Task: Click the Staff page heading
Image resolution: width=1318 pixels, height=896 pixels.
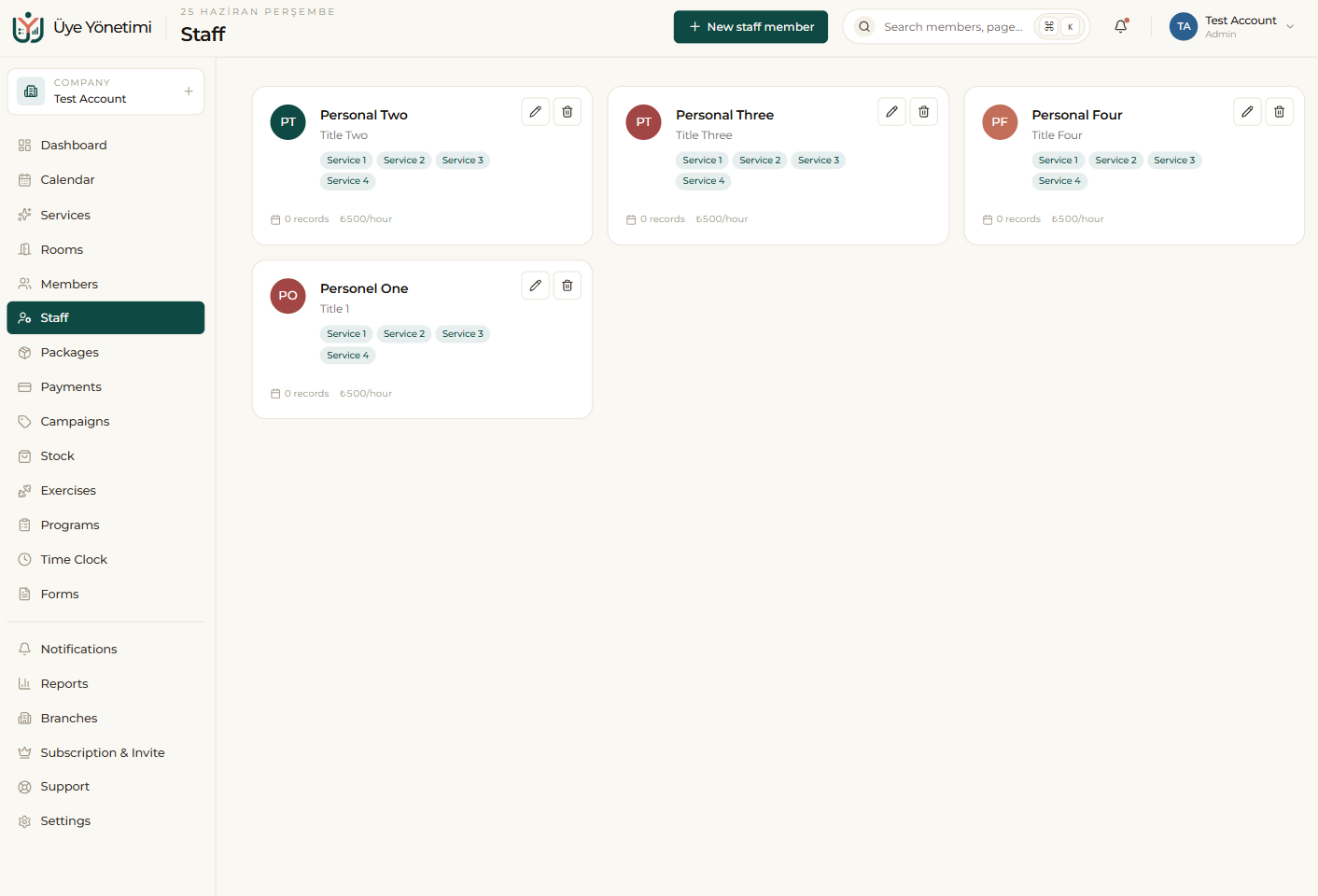Action: coord(203,35)
